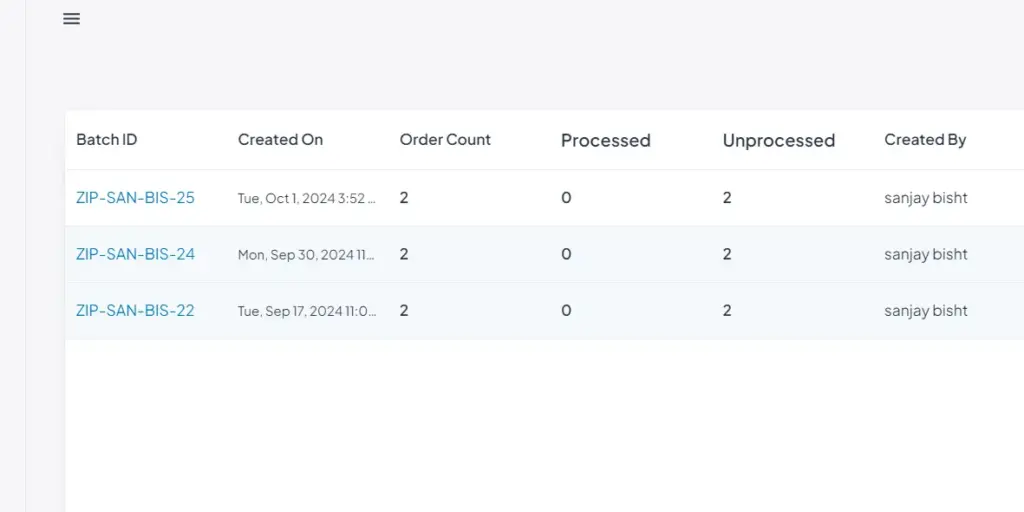Open batch ZIP-SAN-BIS-22
1024x512 pixels.
tap(135, 311)
